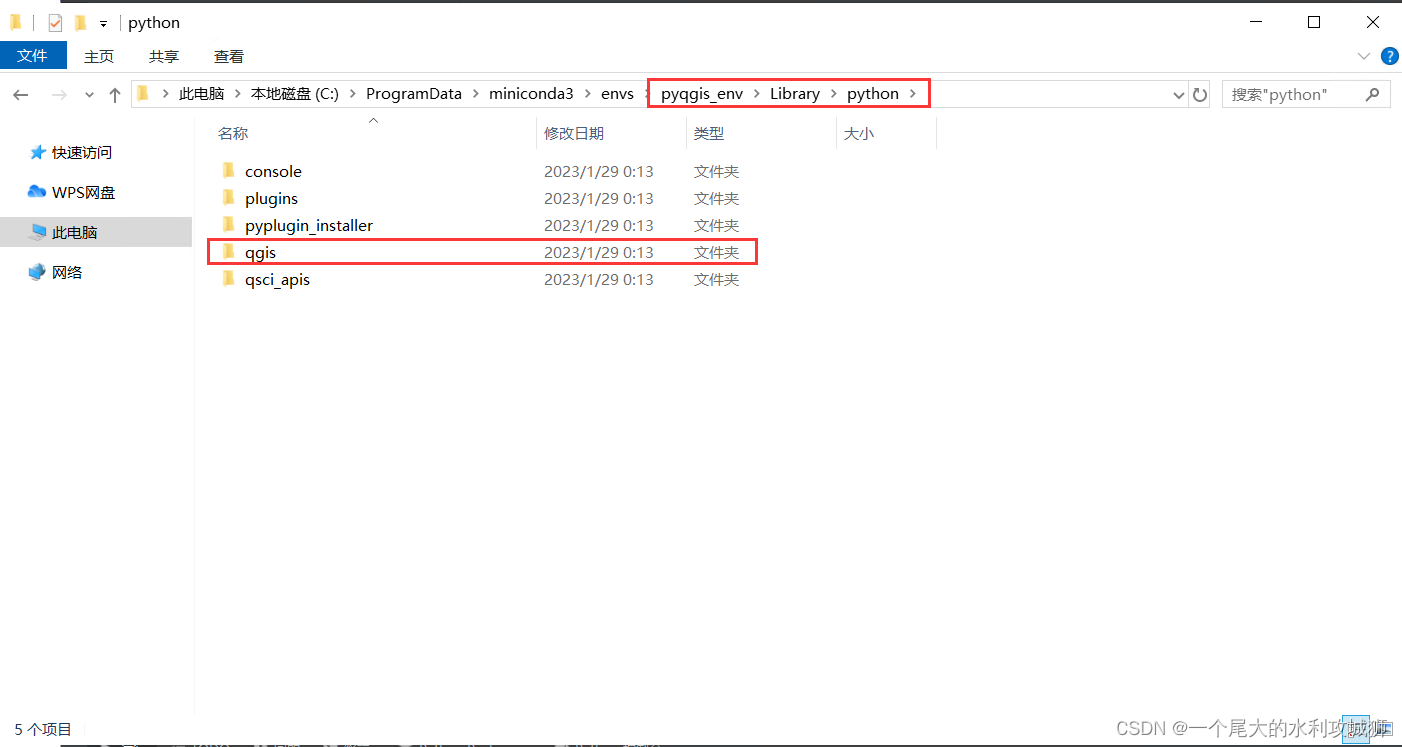Select the console folder name
The height and width of the screenshot is (747, 1402).
coord(273,172)
